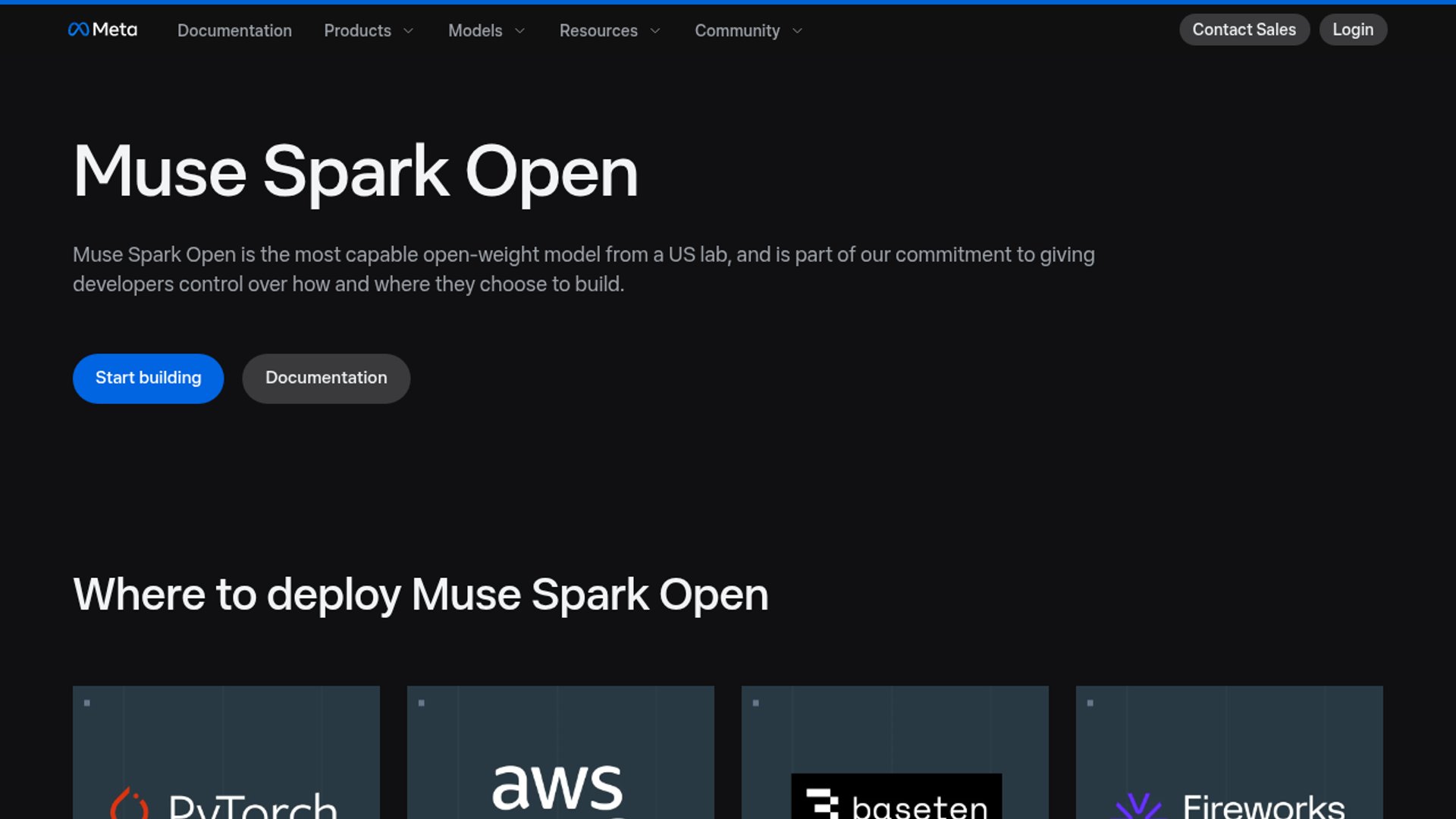Expand the Products chevron arrow
The image size is (1456, 819).
[408, 31]
